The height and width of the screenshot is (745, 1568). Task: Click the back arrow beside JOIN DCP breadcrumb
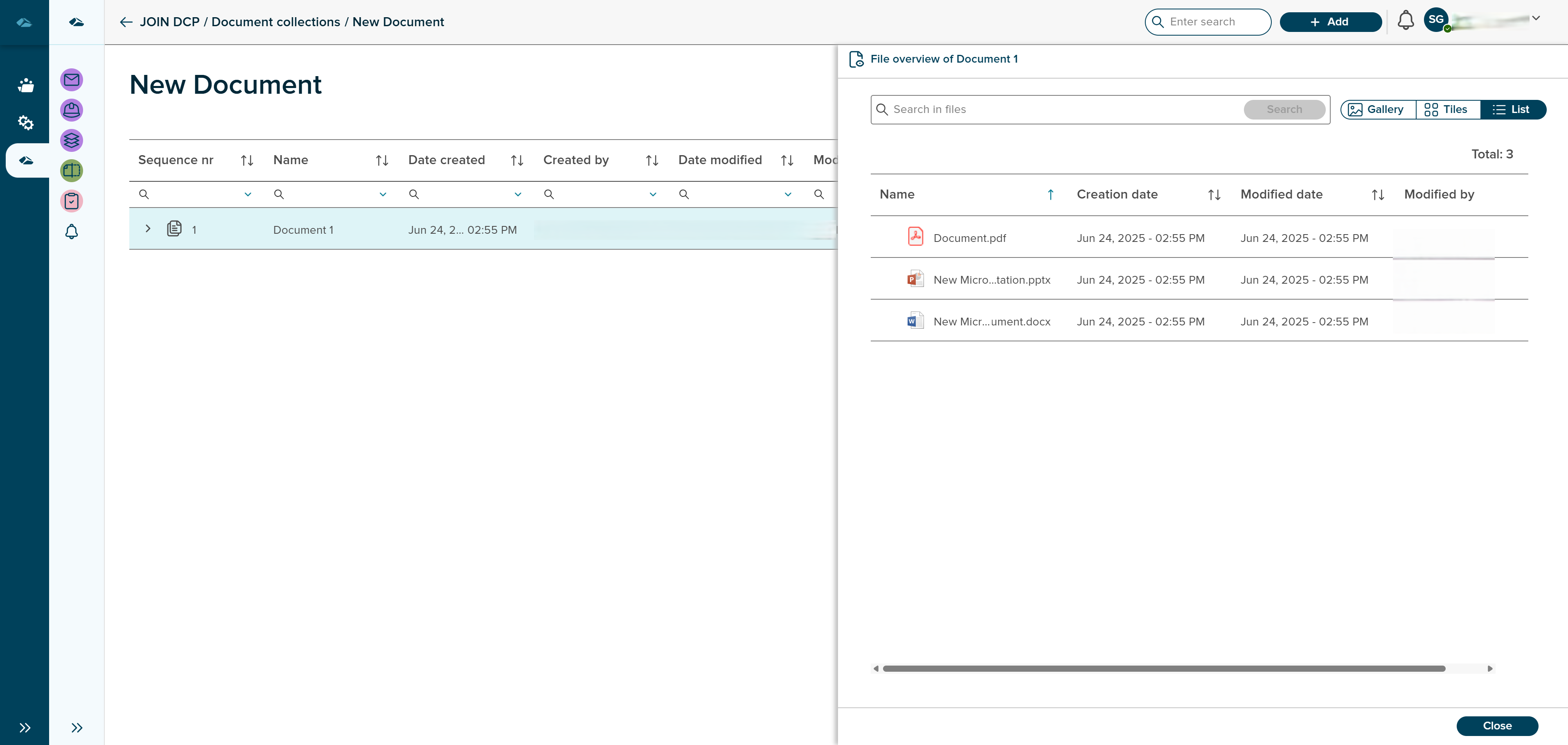pyautogui.click(x=126, y=22)
